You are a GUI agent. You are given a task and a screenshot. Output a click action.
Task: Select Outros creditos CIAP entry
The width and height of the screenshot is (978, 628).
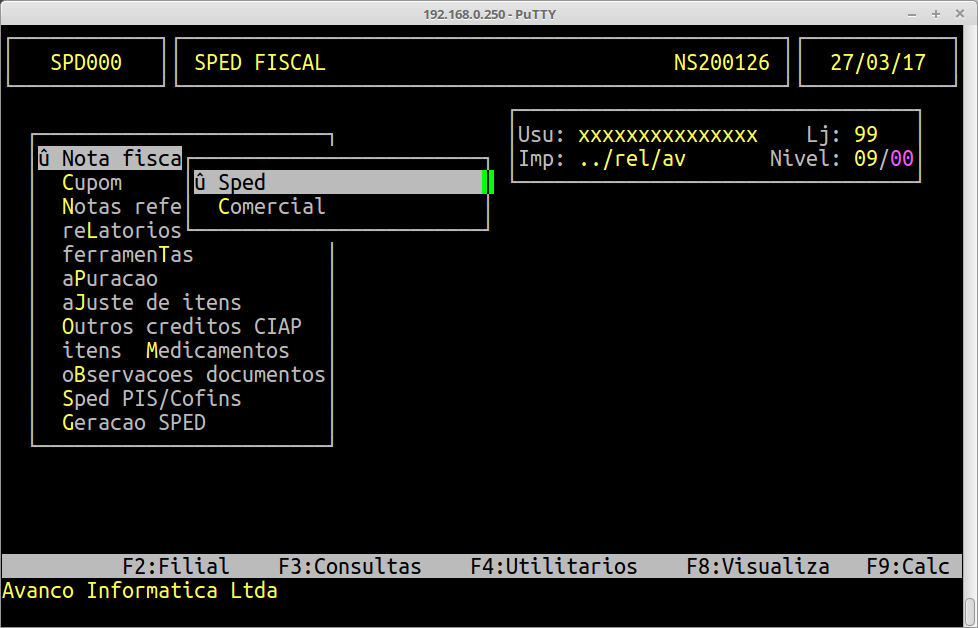pyautogui.click(x=181, y=327)
